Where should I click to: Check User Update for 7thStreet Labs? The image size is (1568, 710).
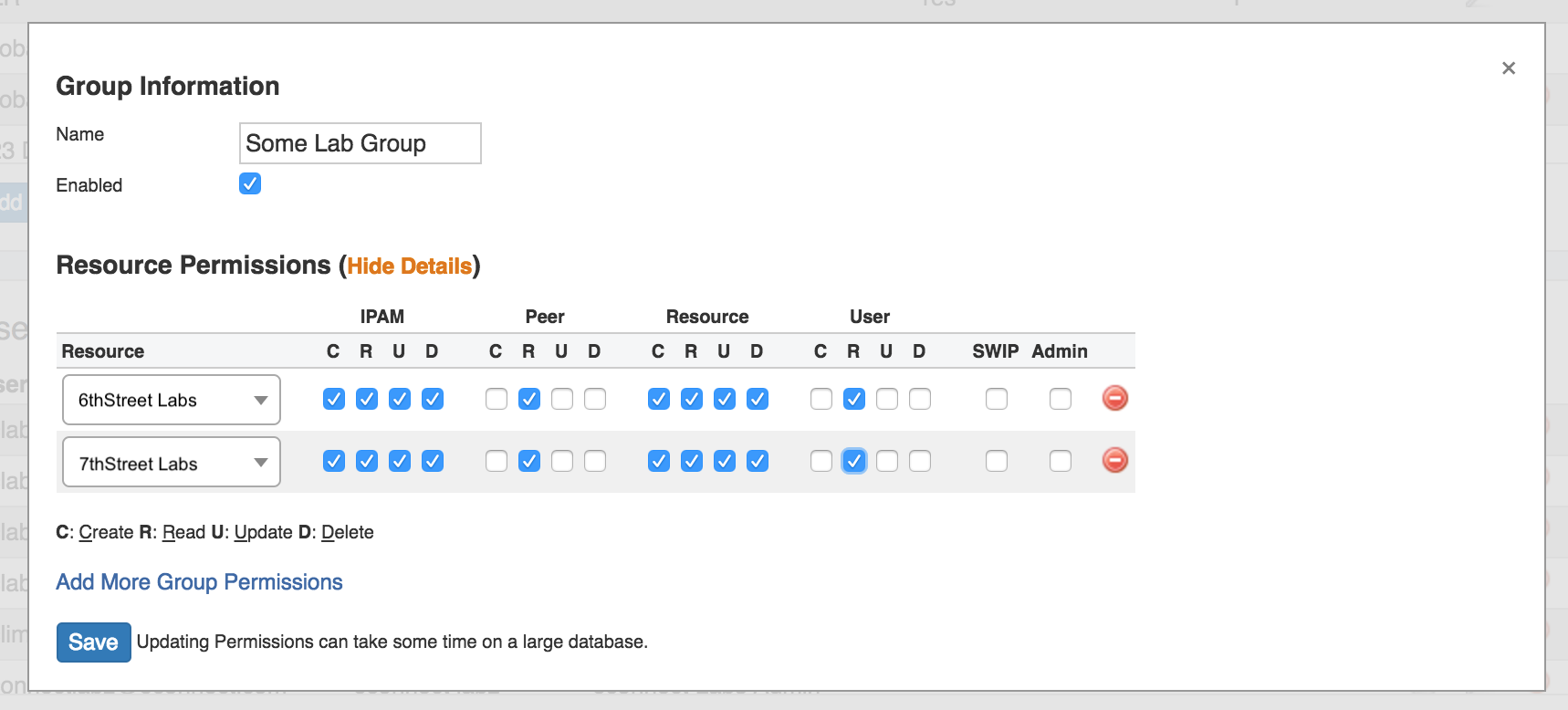[x=887, y=461]
